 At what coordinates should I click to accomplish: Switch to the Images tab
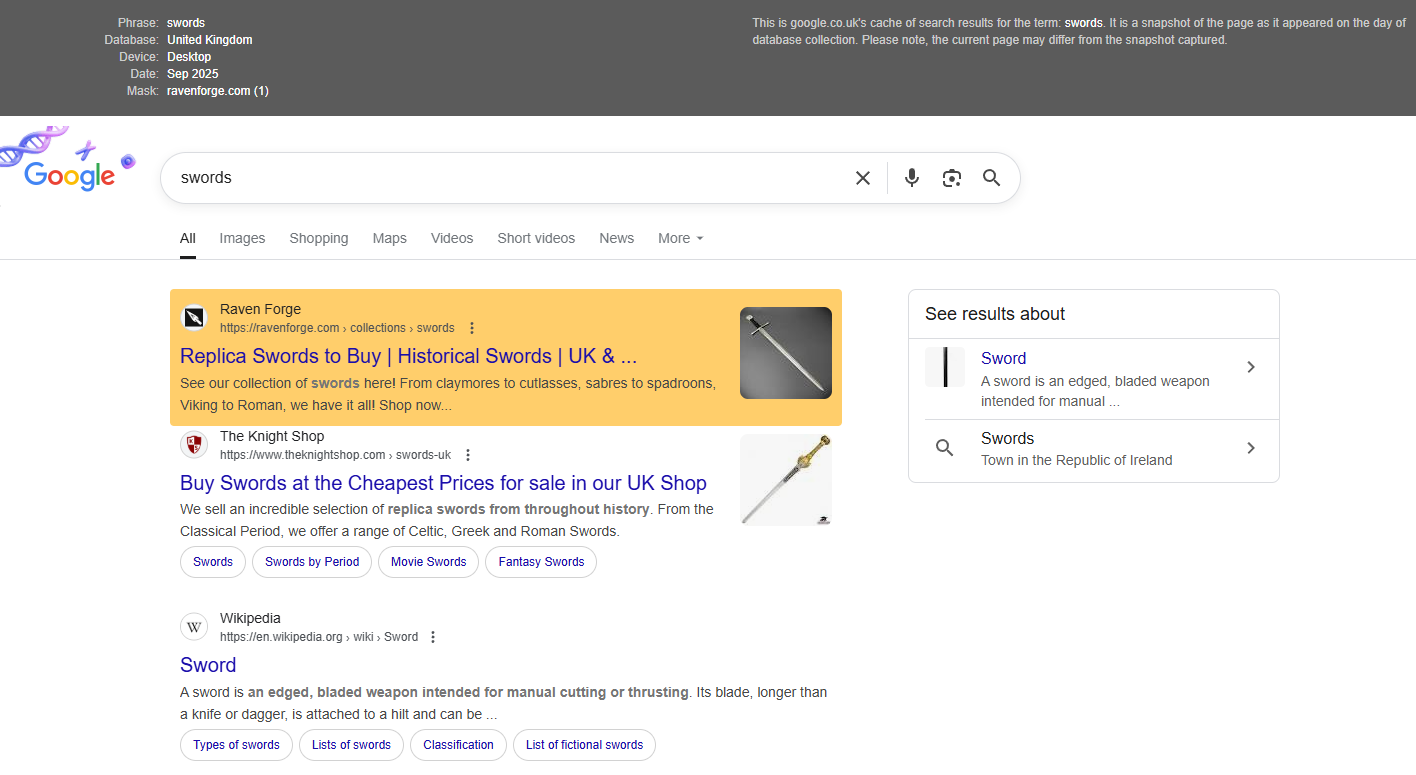pos(242,238)
